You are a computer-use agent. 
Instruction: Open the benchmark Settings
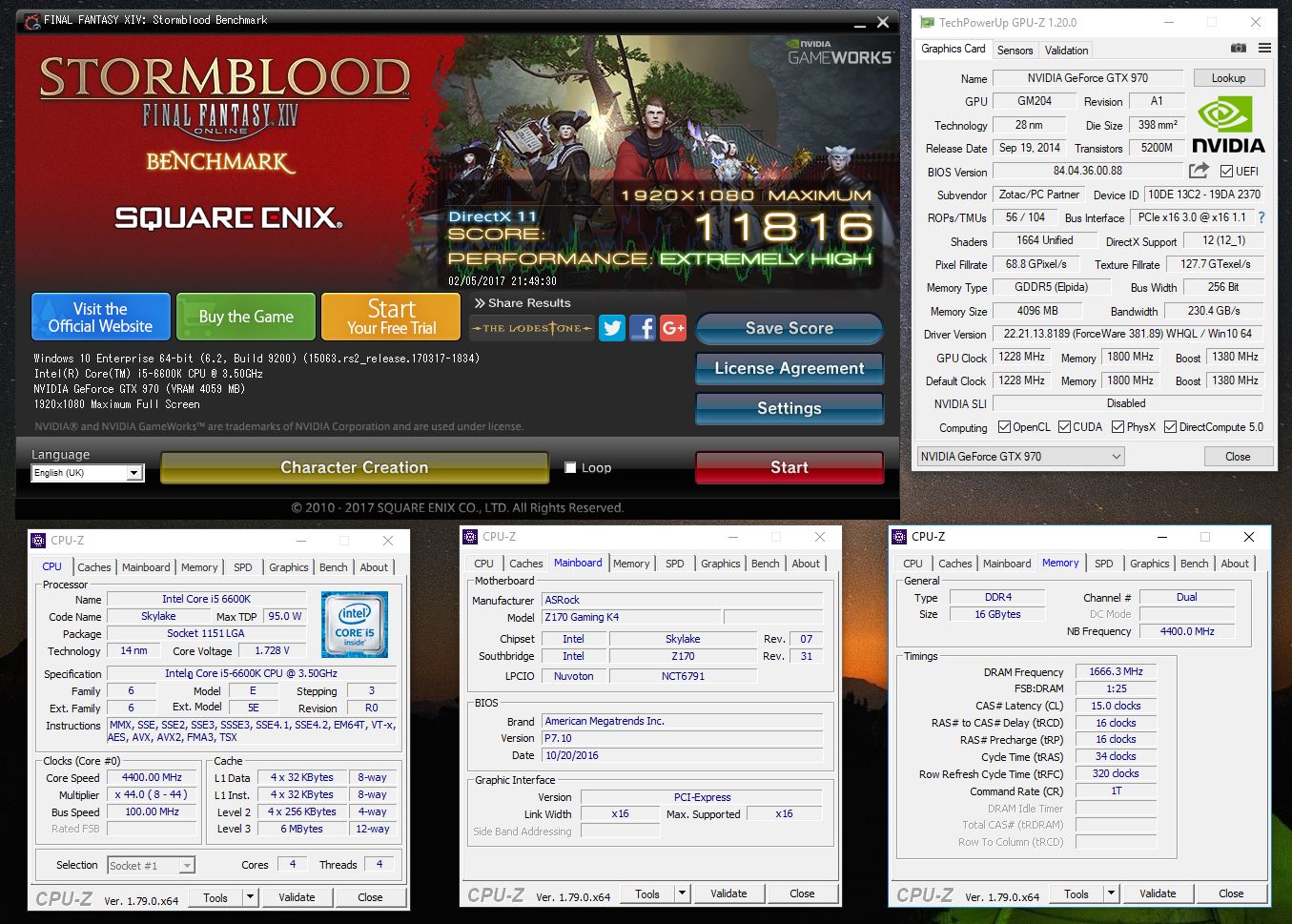click(x=790, y=408)
